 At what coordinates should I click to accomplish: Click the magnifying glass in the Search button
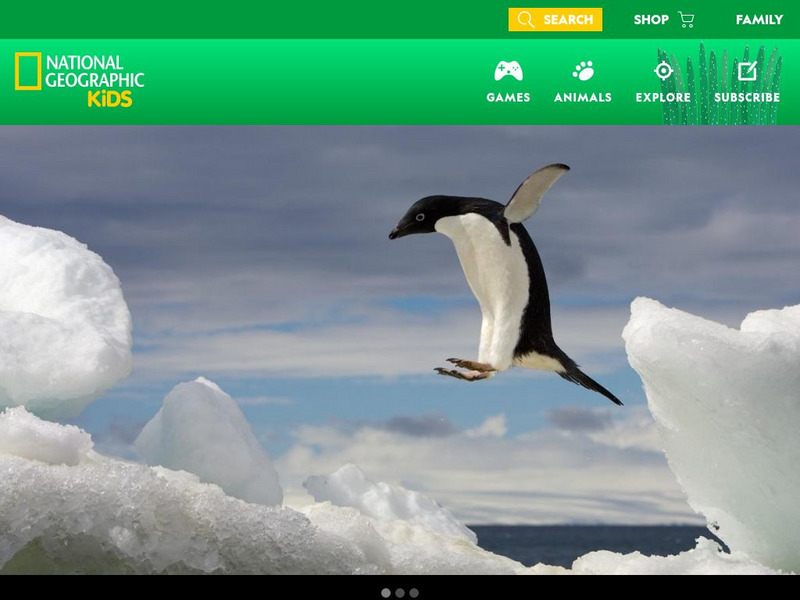click(x=524, y=17)
